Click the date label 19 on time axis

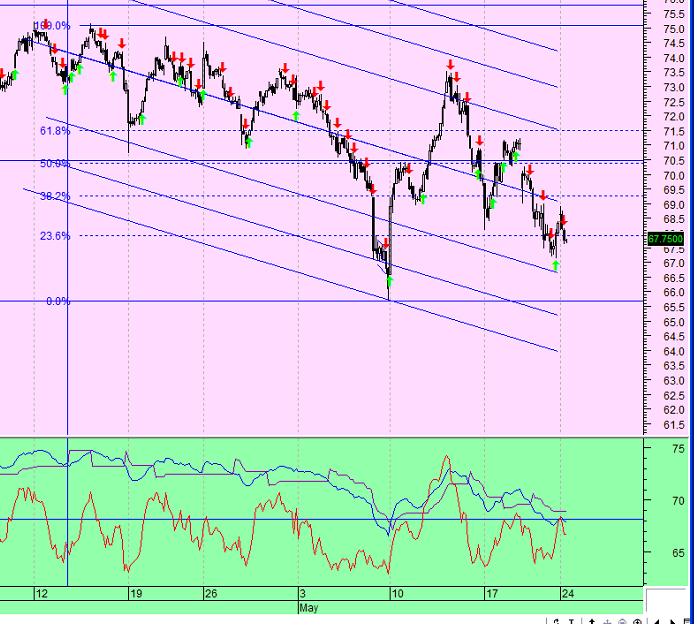point(136,594)
